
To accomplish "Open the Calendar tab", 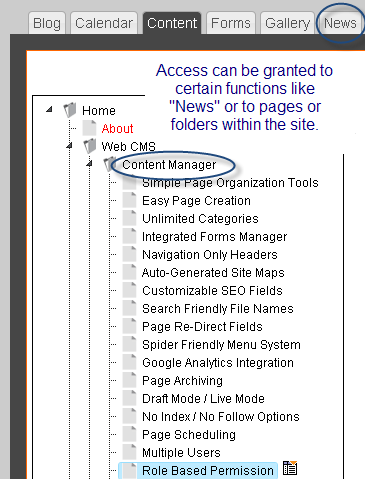I will tap(104, 23).
